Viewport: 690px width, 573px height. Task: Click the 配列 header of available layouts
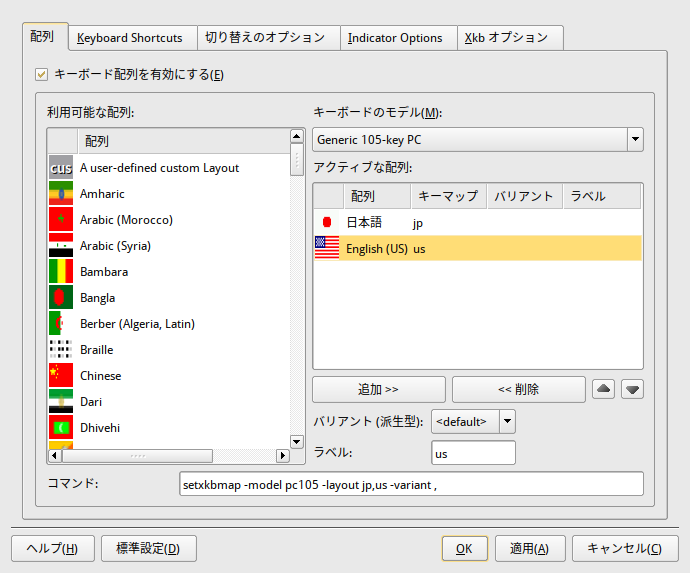[184, 141]
